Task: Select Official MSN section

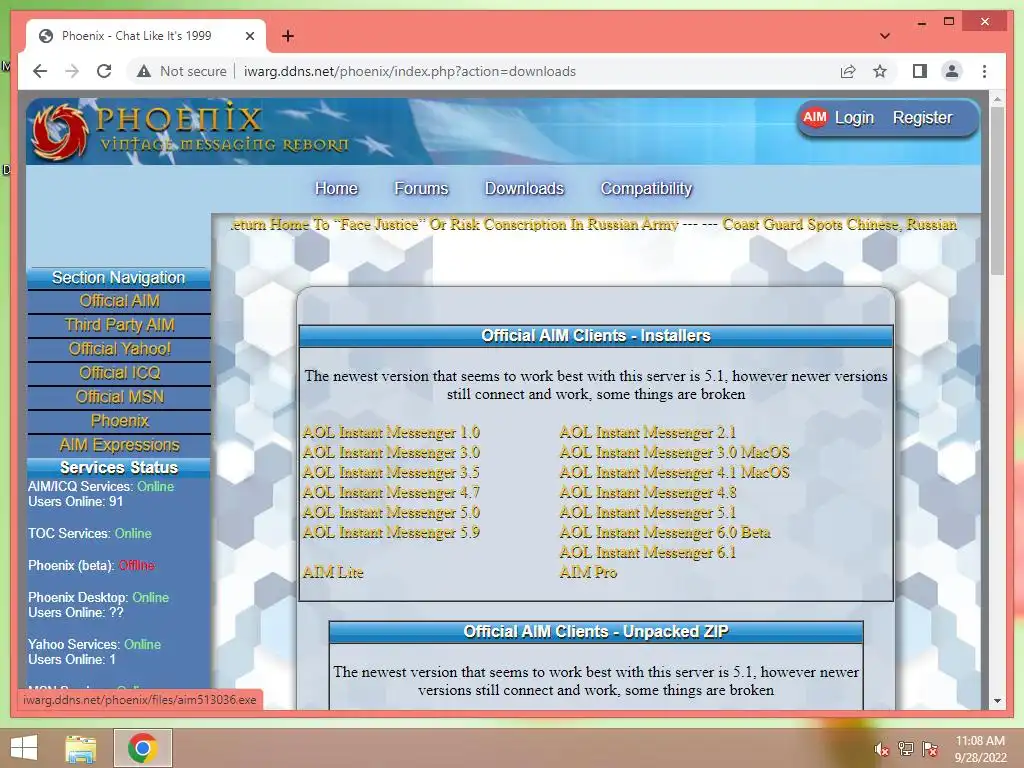Action: pos(120,397)
